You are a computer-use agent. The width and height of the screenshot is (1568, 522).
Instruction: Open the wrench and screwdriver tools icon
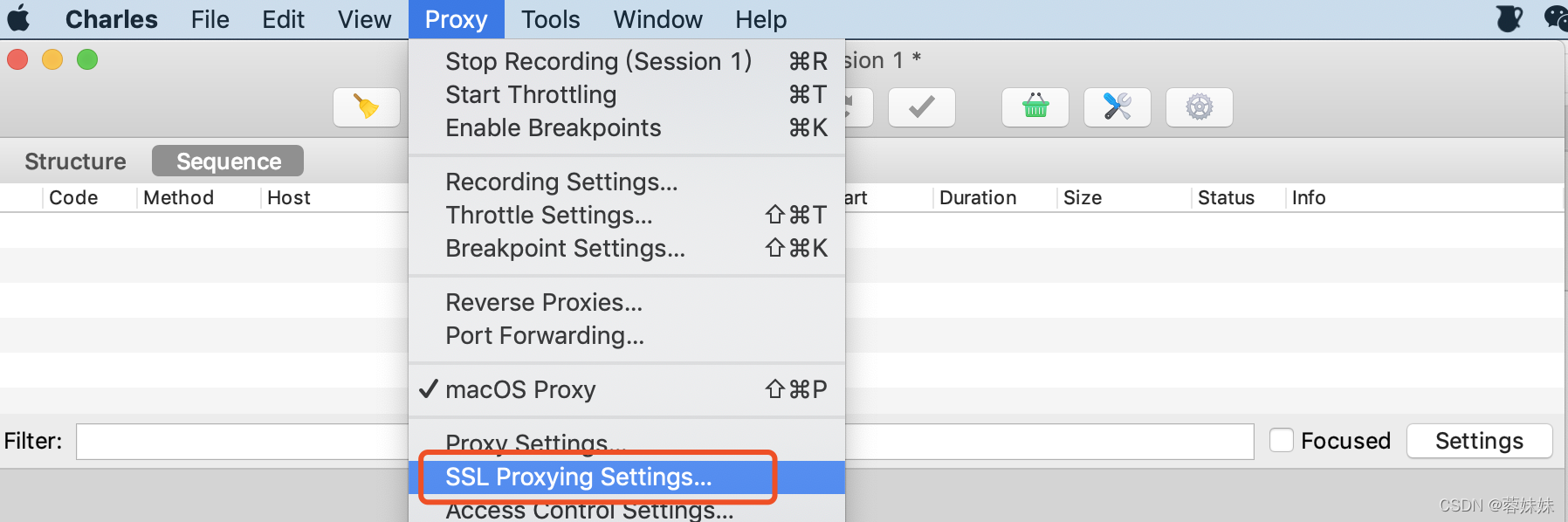(1118, 107)
